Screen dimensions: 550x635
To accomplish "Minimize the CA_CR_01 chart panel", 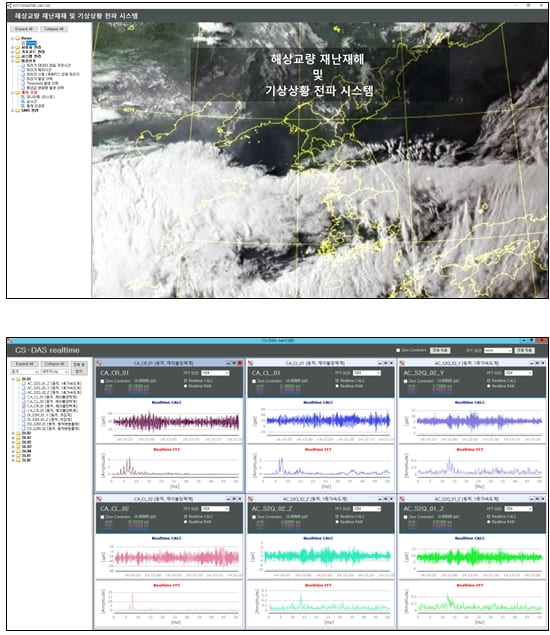I will (228, 363).
